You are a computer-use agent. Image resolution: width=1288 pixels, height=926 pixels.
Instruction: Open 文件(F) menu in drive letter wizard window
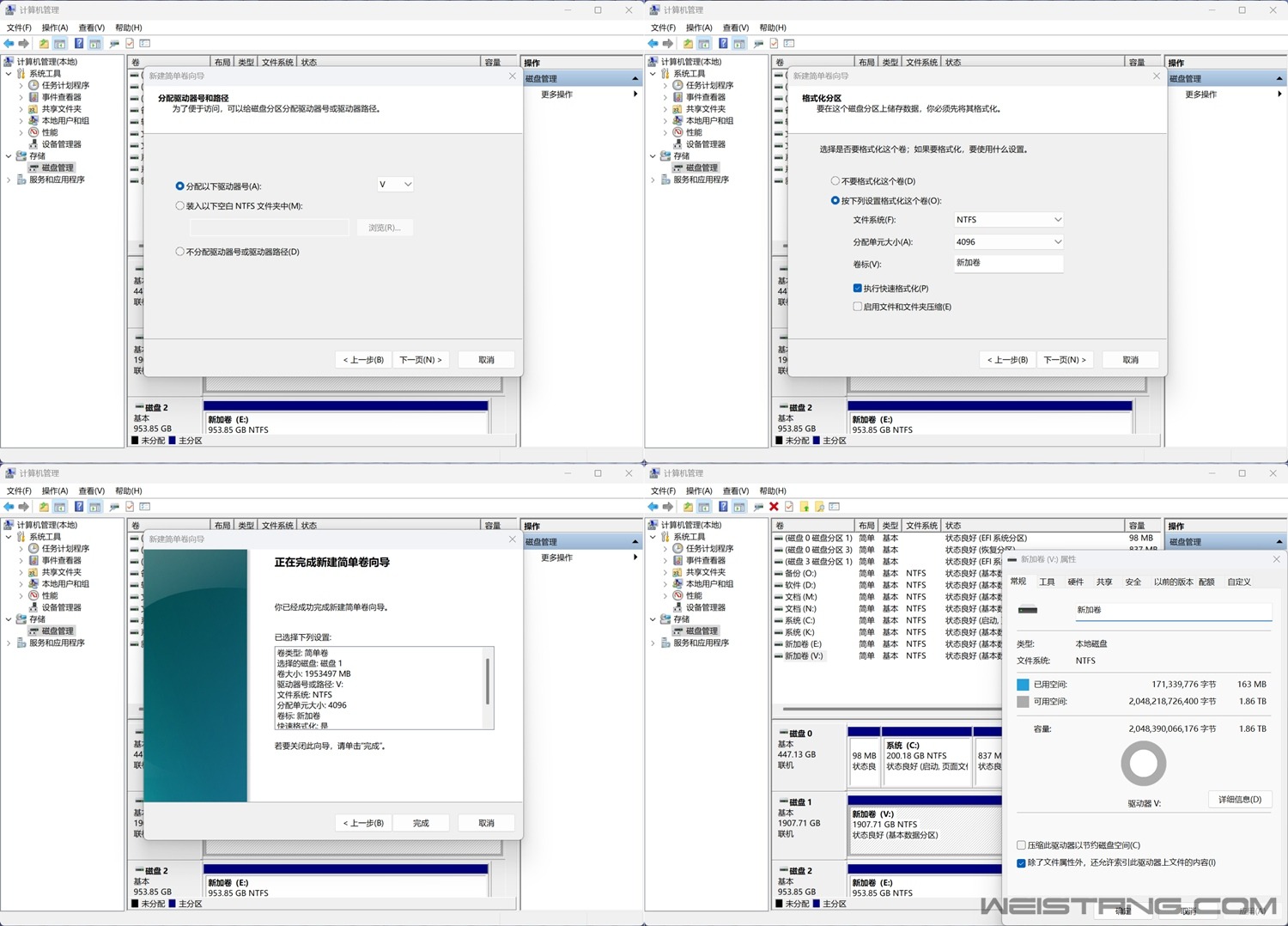19,28
